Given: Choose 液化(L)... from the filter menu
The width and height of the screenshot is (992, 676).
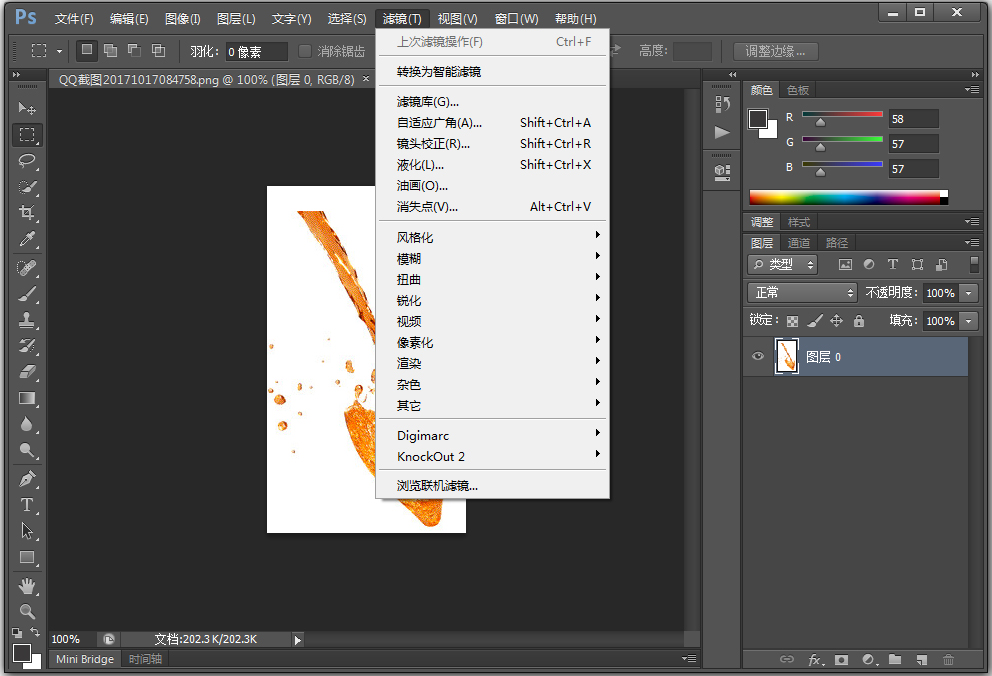Looking at the screenshot, I should click(x=420, y=165).
